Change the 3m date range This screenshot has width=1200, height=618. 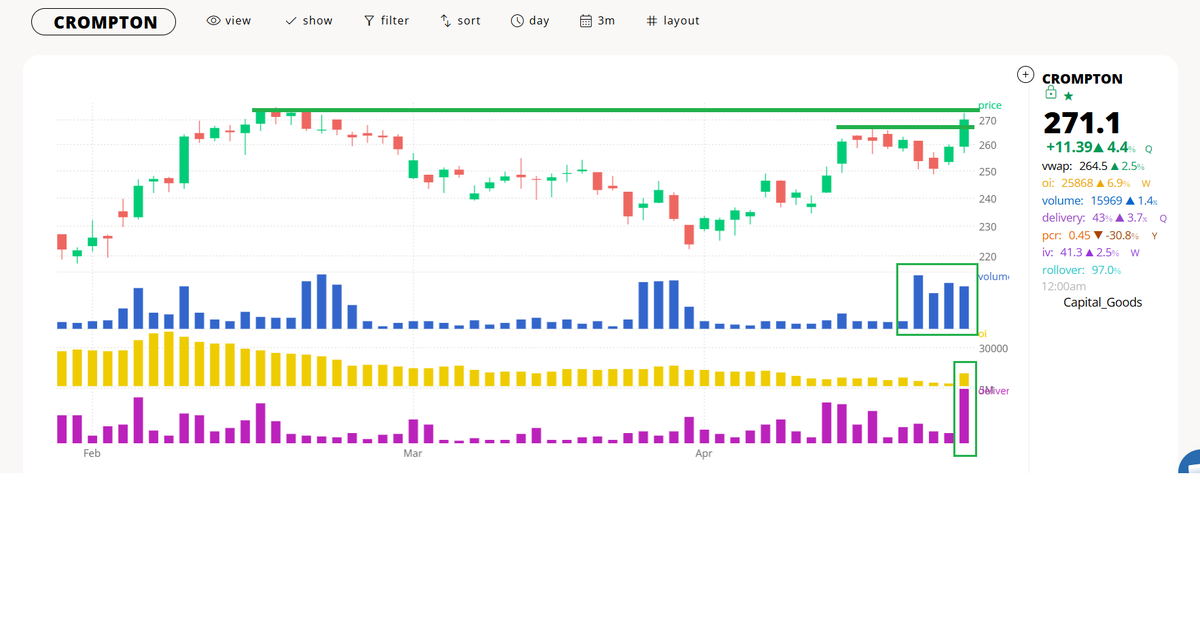pos(598,20)
